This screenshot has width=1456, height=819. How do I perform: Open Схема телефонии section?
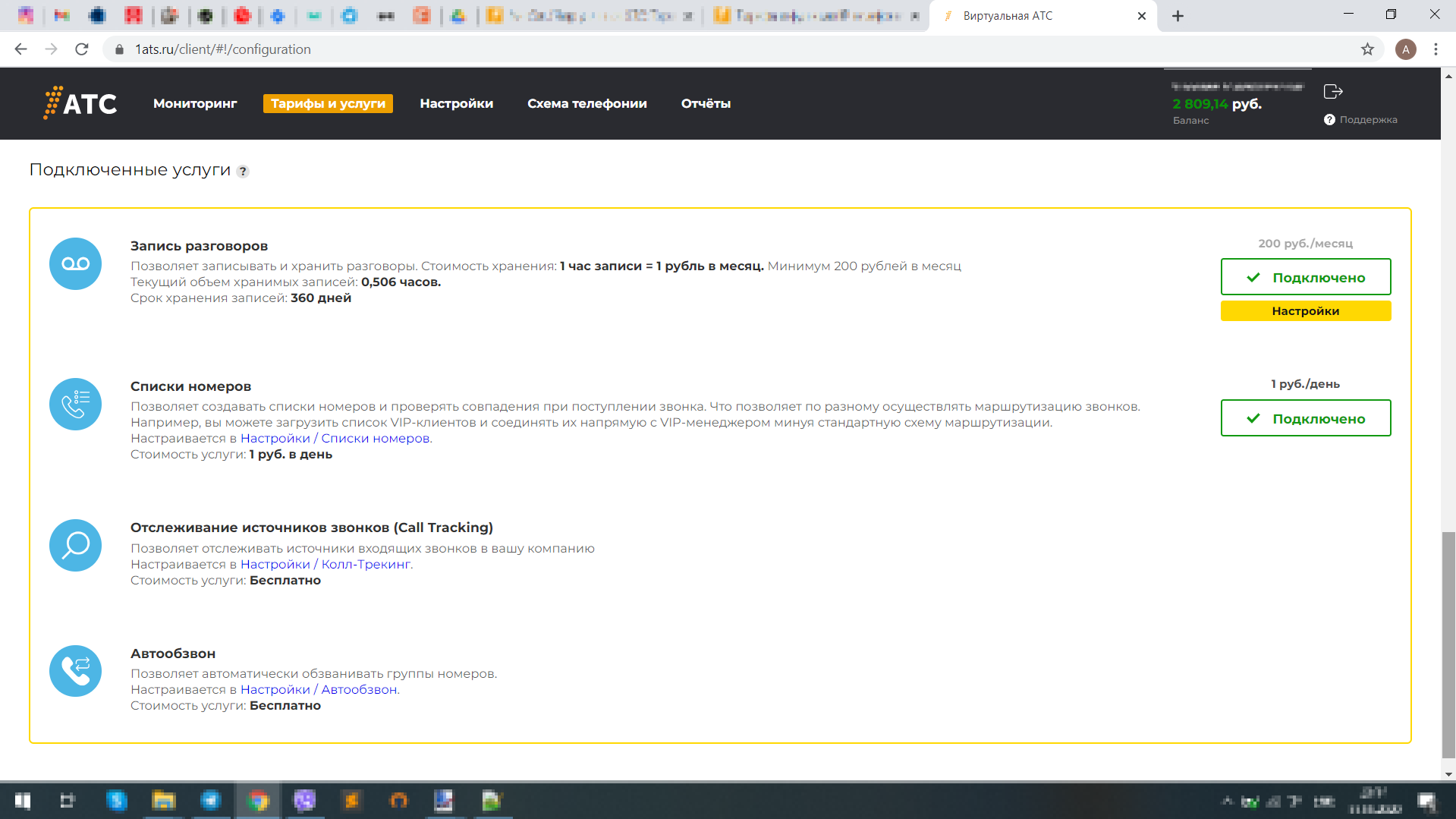point(586,103)
